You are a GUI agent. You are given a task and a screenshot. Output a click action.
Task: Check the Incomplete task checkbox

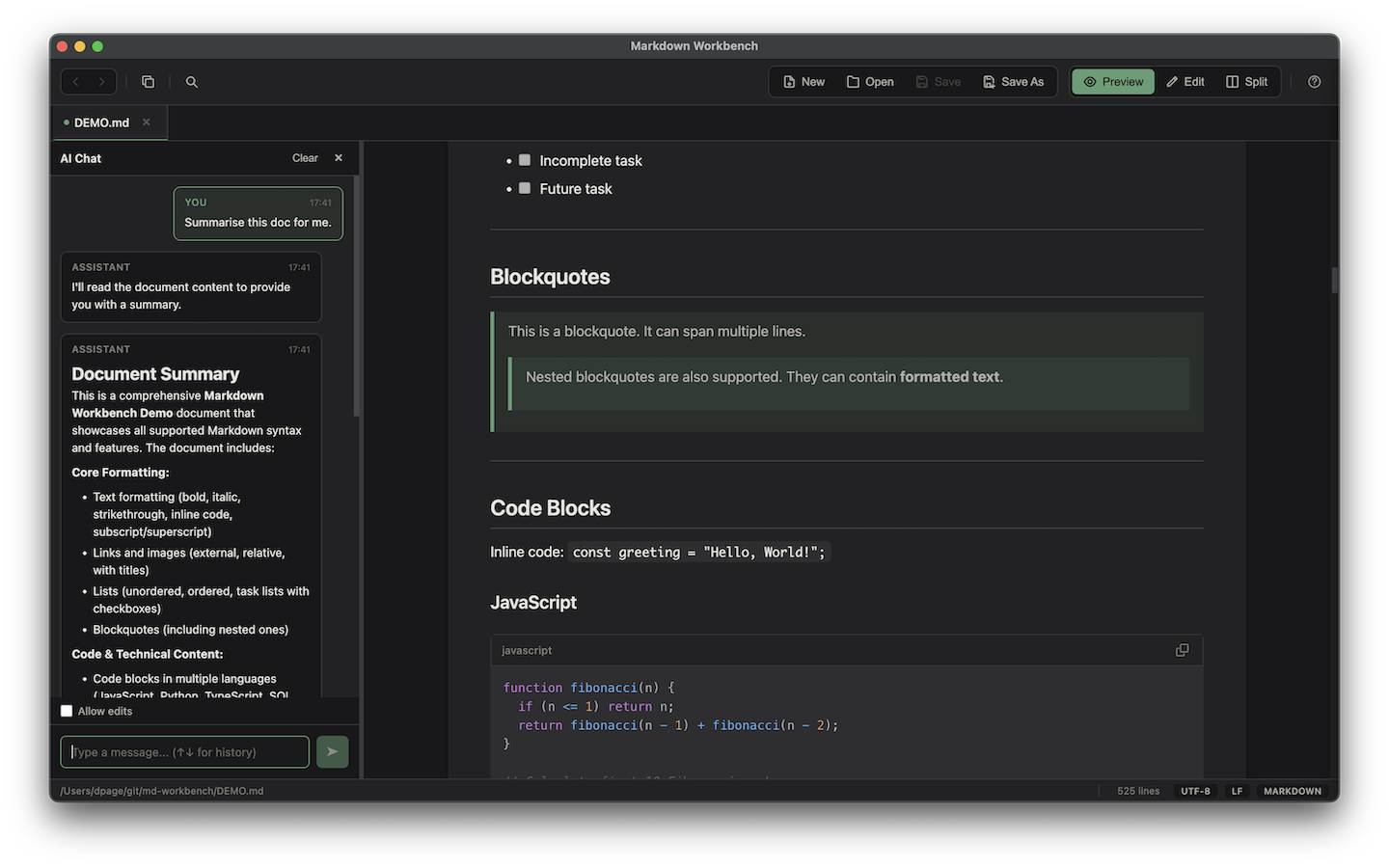524,159
